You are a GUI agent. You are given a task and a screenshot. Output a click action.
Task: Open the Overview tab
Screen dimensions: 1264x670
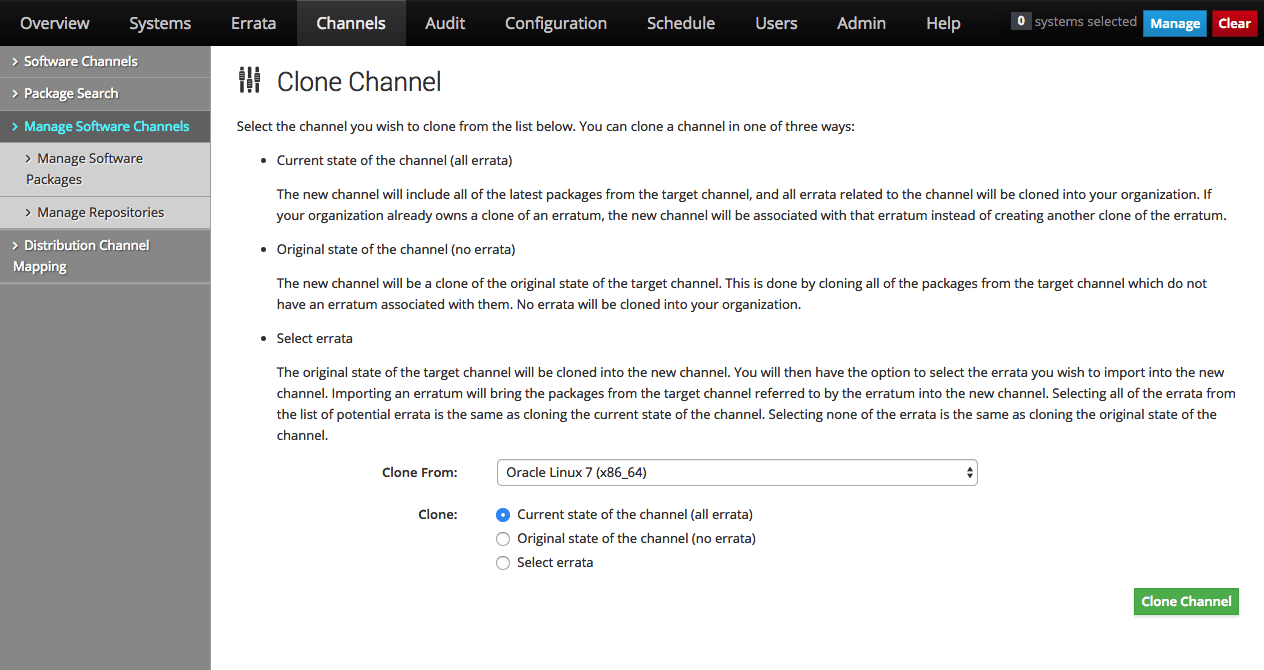[x=54, y=23]
